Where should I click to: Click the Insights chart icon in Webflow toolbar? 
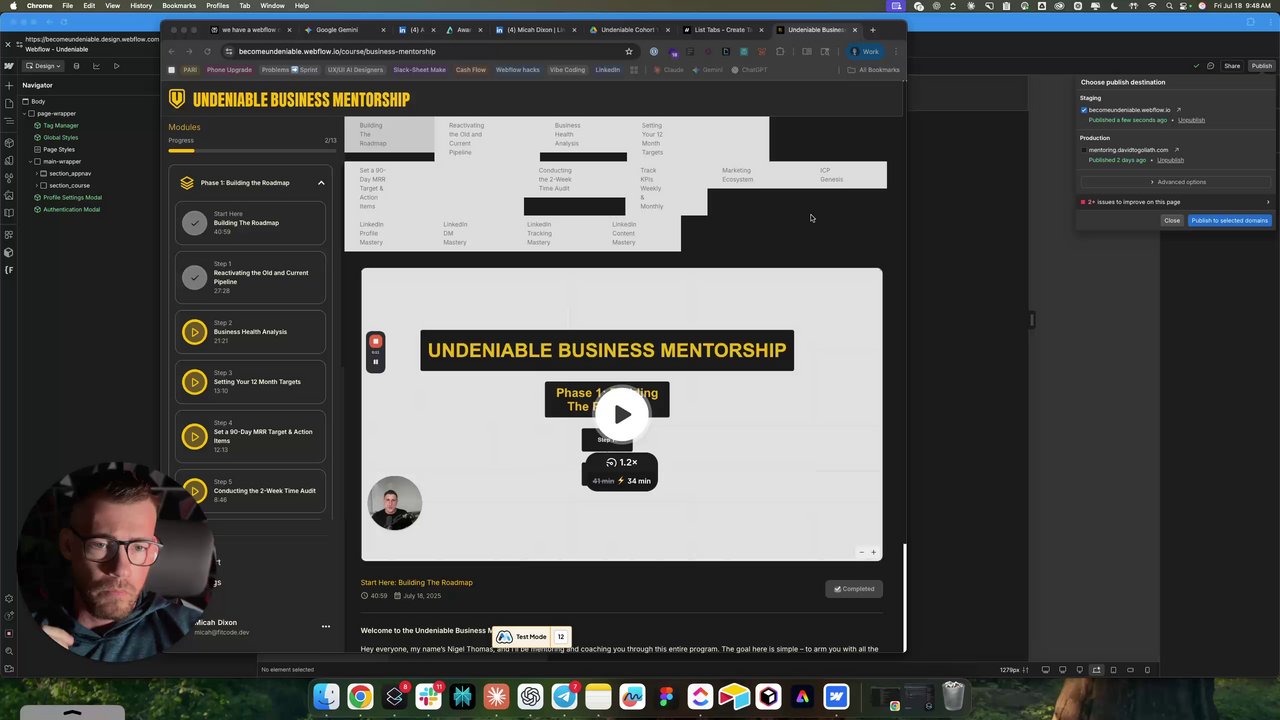(96, 66)
